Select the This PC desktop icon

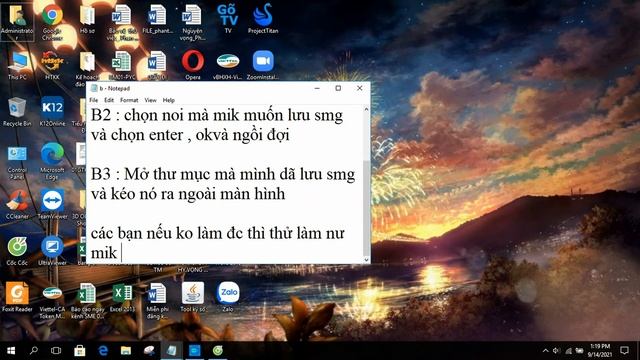coord(17,65)
